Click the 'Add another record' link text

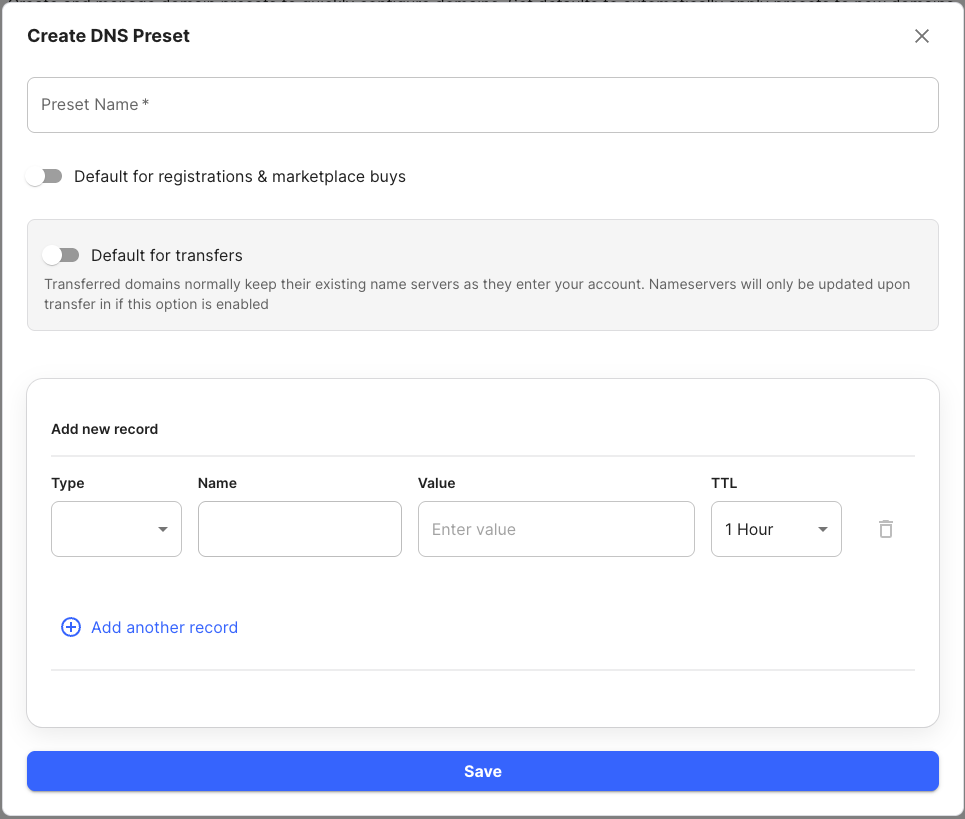tap(164, 627)
